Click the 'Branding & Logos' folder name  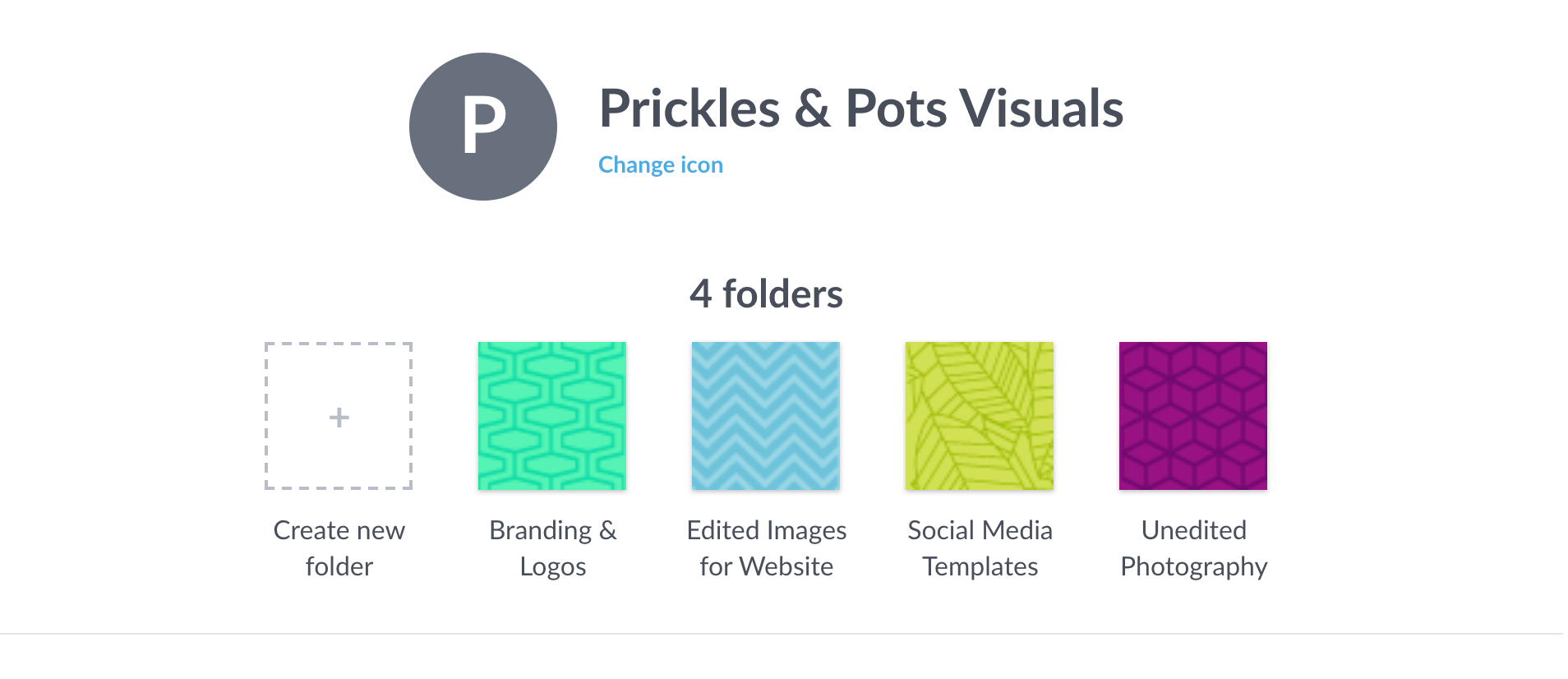tap(552, 548)
